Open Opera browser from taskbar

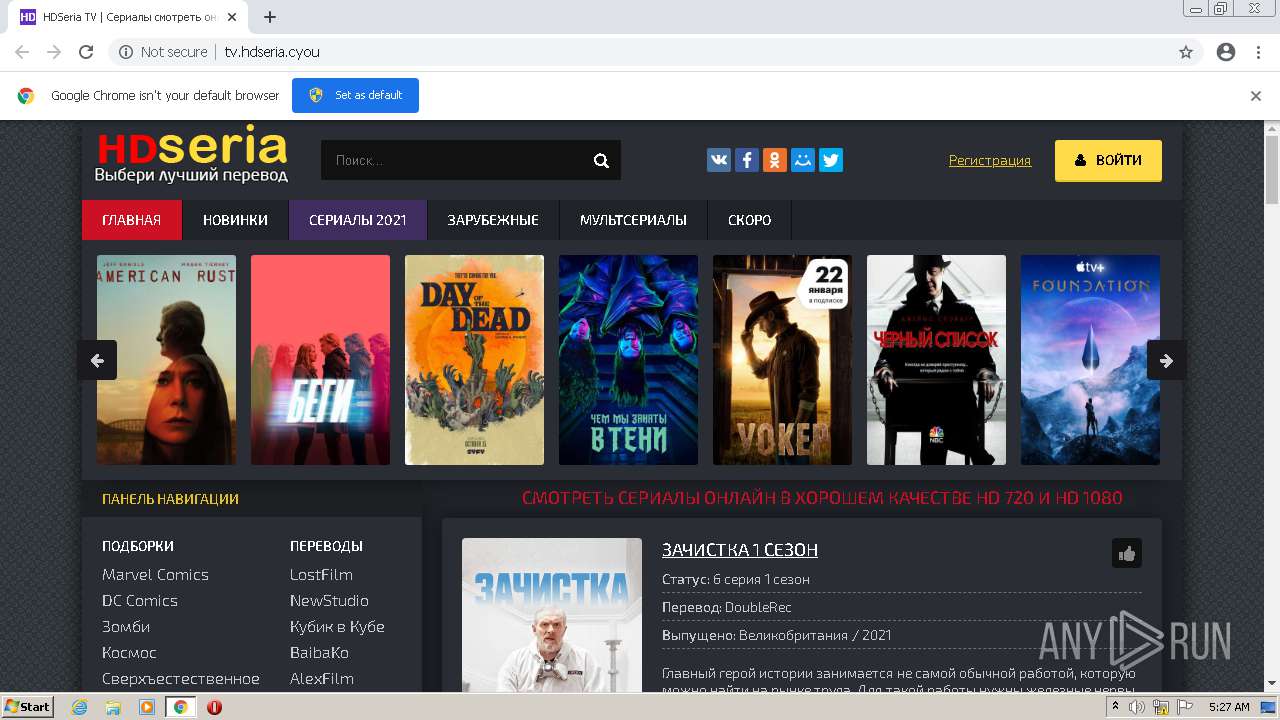tap(214, 707)
